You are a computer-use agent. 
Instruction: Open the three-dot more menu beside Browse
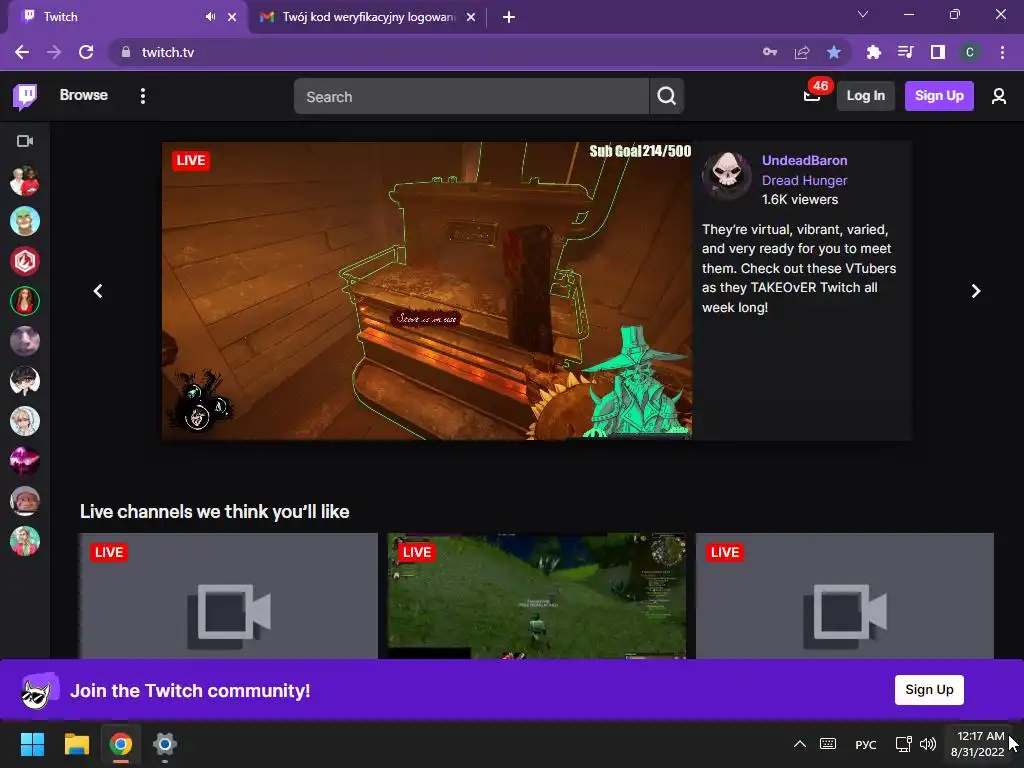pos(143,96)
